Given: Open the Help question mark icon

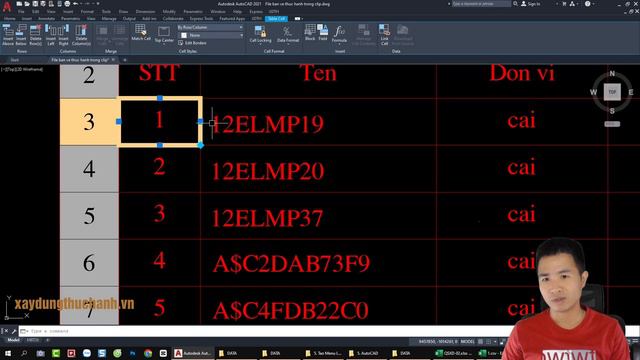Looking at the screenshot, I should coord(587,4).
